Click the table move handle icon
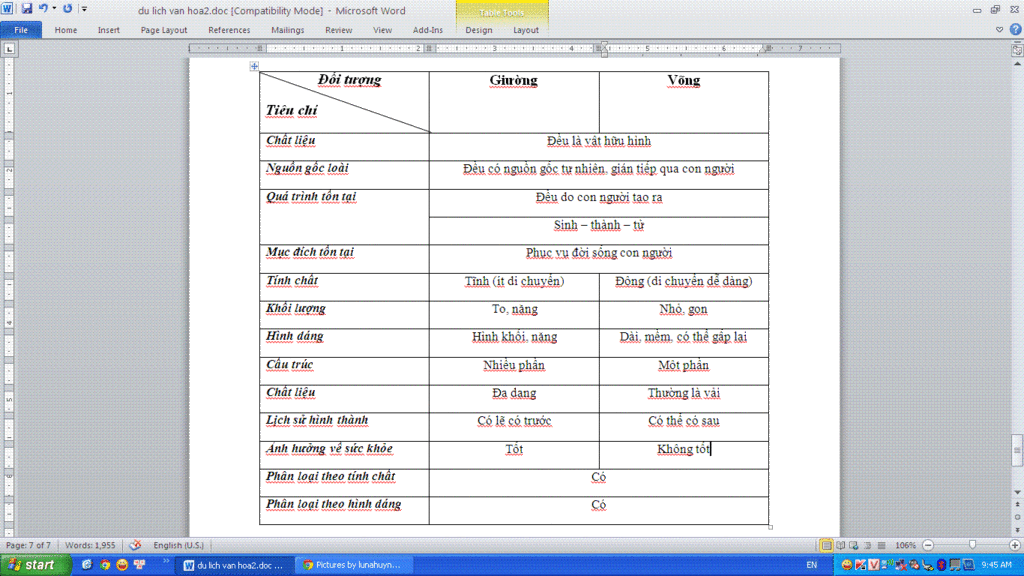The image size is (1024, 576). click(255, 66)
